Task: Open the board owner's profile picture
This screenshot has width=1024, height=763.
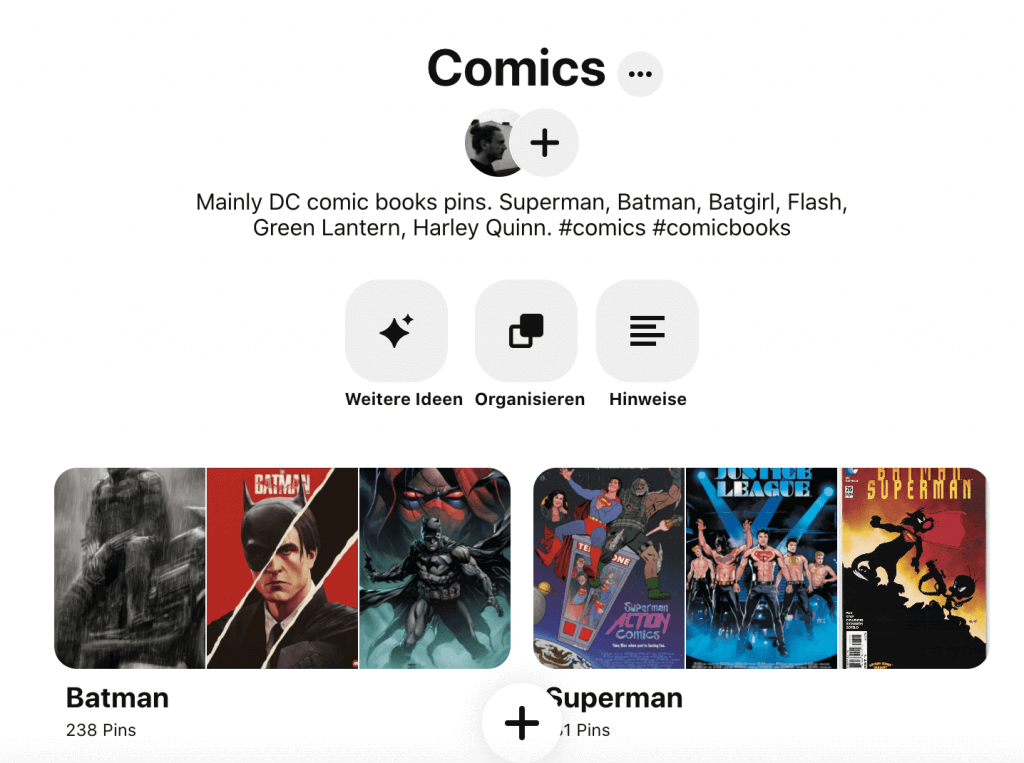Action: (x=490, y=142)
